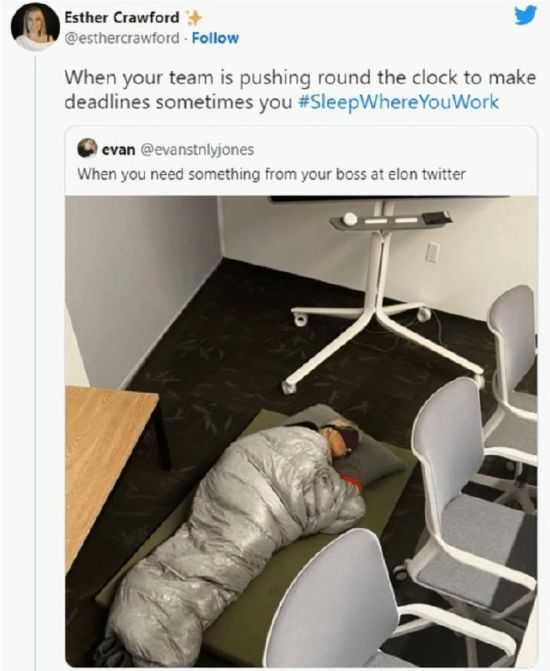This screenshot has width=550, height=671.
Task: Click the main tweet text about deadlines
Action: (x=300, y=90)
